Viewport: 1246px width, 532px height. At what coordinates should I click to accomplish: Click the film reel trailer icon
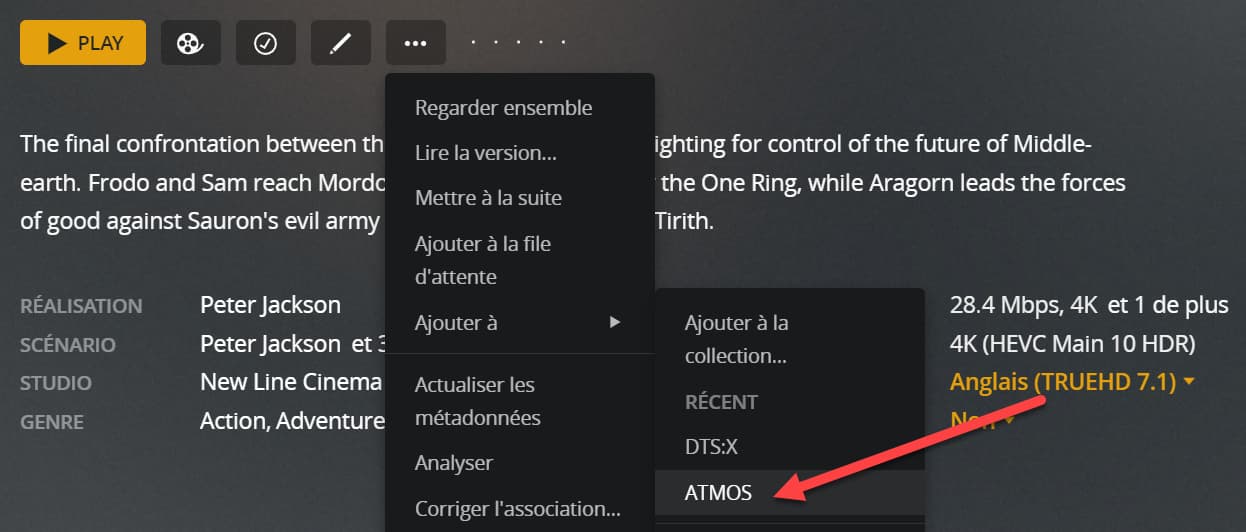190,43
